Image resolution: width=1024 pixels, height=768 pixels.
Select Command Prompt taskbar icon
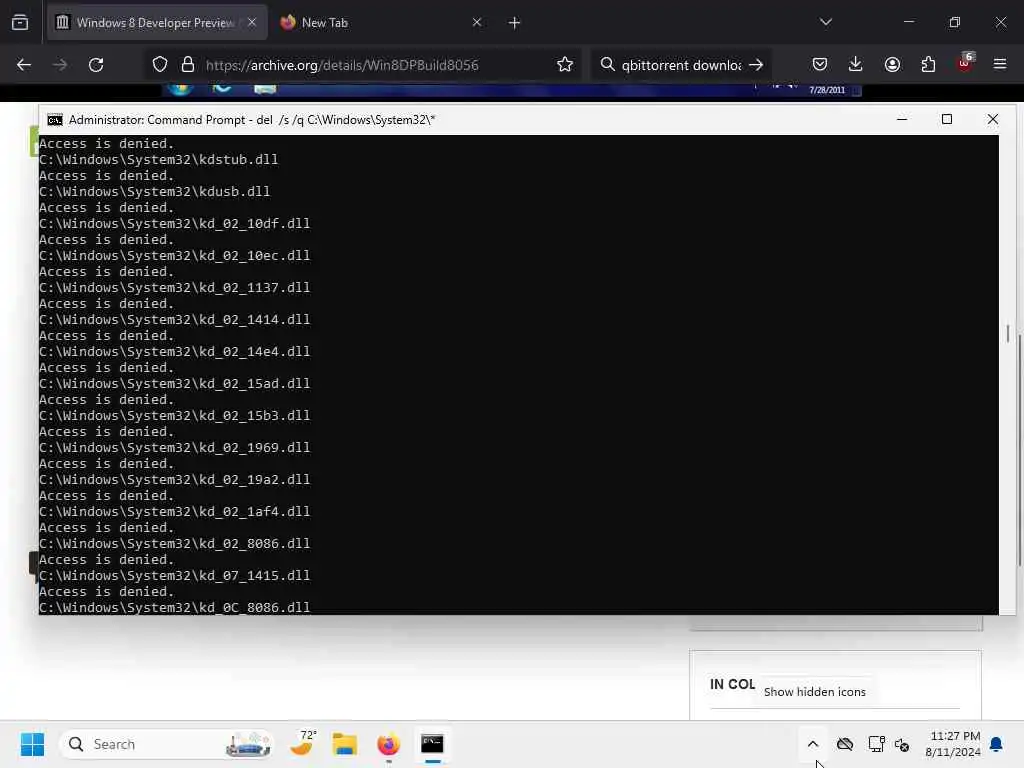point(432,744)
